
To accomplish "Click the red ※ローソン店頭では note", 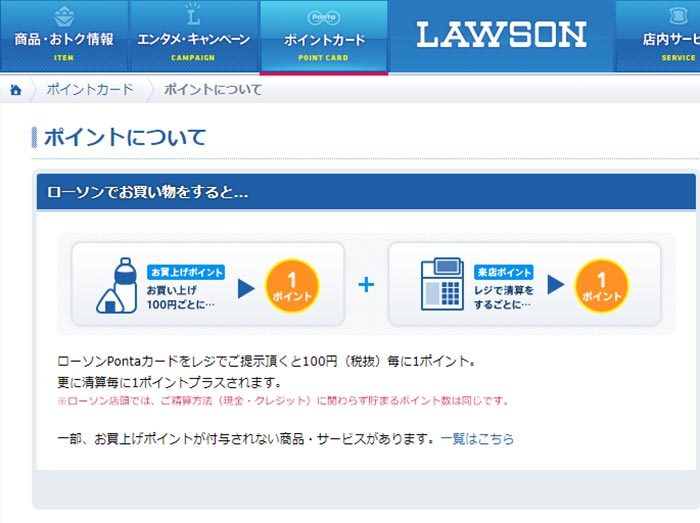I will (x=283, y=401).
